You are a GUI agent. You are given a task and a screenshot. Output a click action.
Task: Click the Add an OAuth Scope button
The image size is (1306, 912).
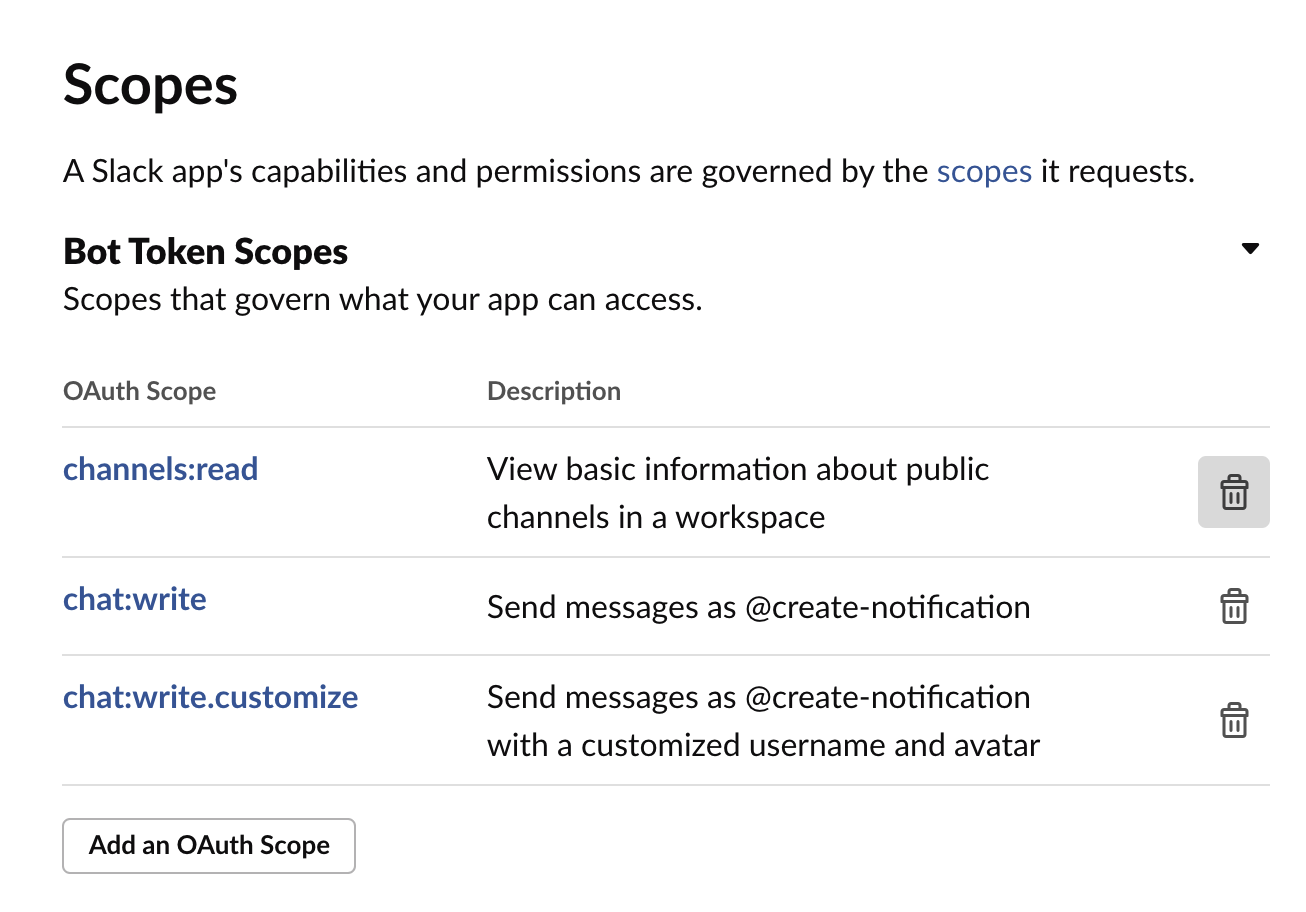pyautogui.click(x=209, y=846)
